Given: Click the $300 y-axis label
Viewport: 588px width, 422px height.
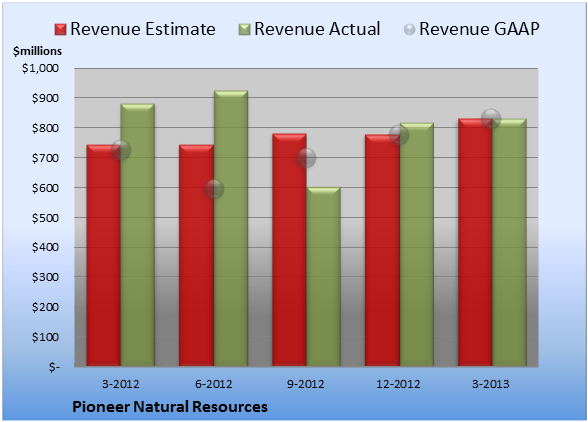Looking at the screenshot, I should click(x=45, y=277).
